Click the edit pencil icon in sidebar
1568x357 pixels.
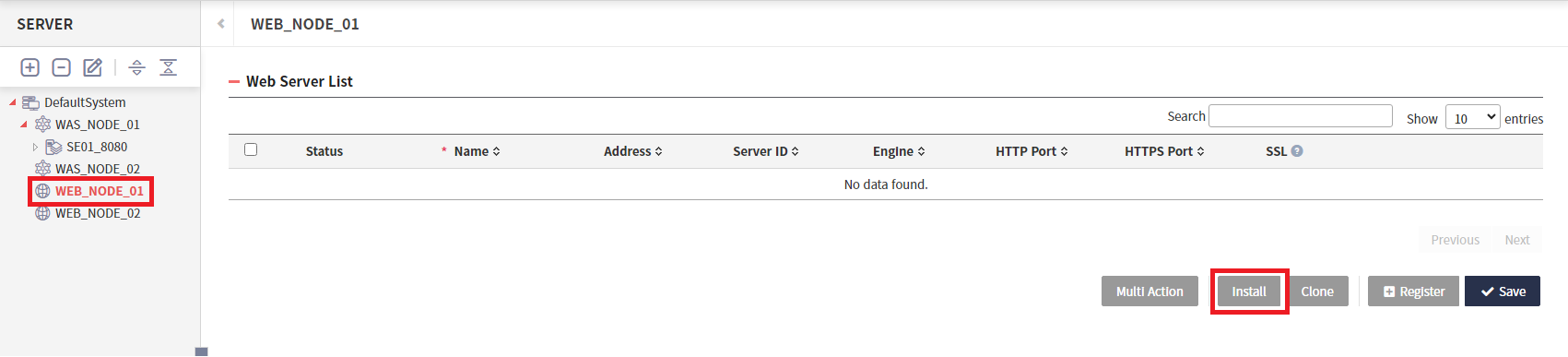pyautogui.click(x=93, y=67)
